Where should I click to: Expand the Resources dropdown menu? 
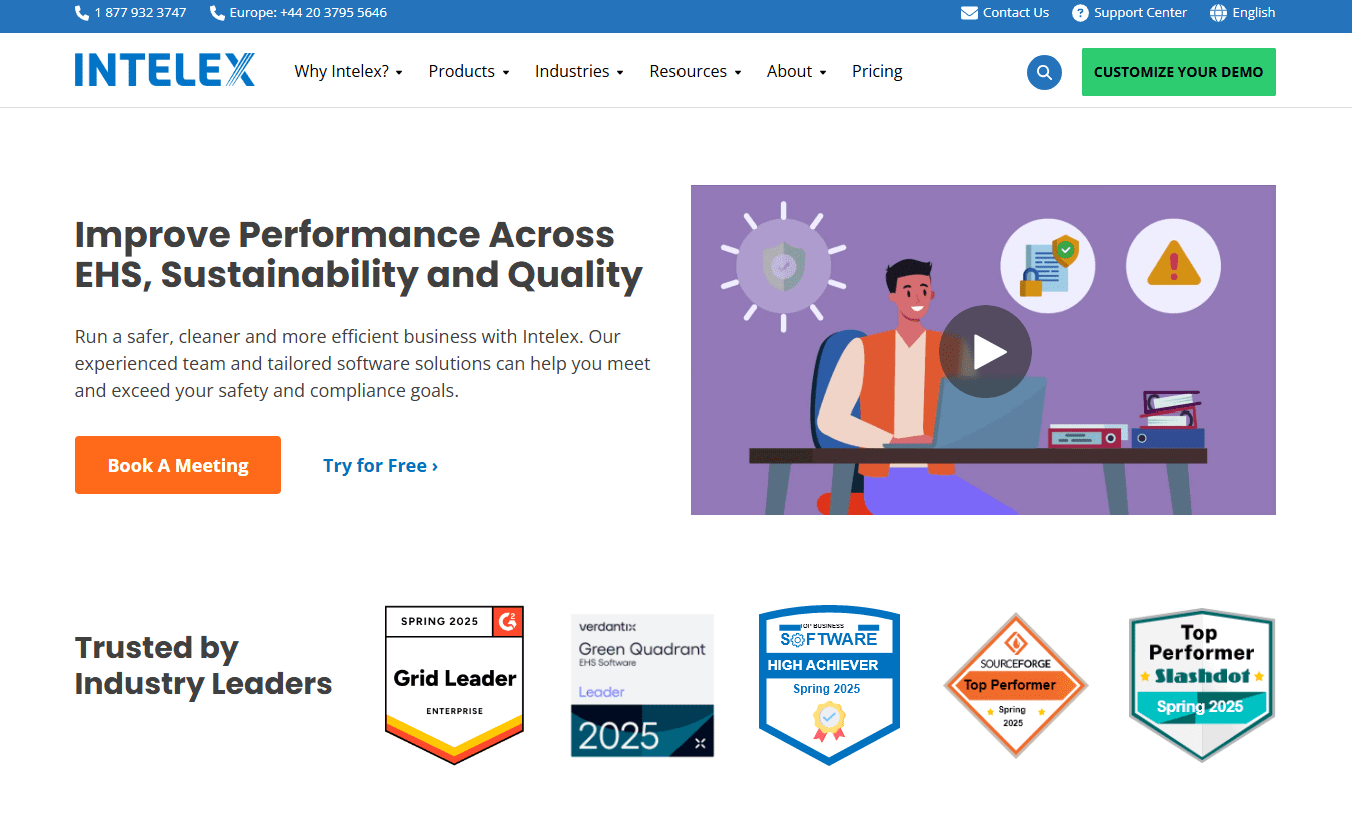pyautogui.click(x=695, y=71)
